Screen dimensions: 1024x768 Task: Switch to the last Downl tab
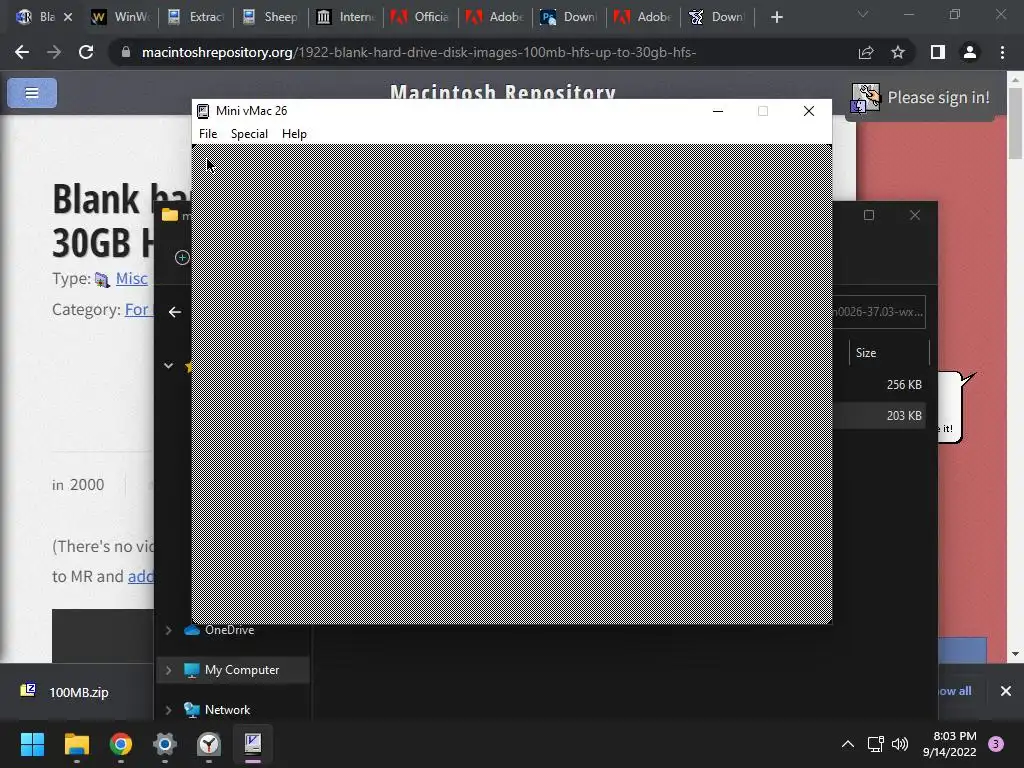point(717,17)
